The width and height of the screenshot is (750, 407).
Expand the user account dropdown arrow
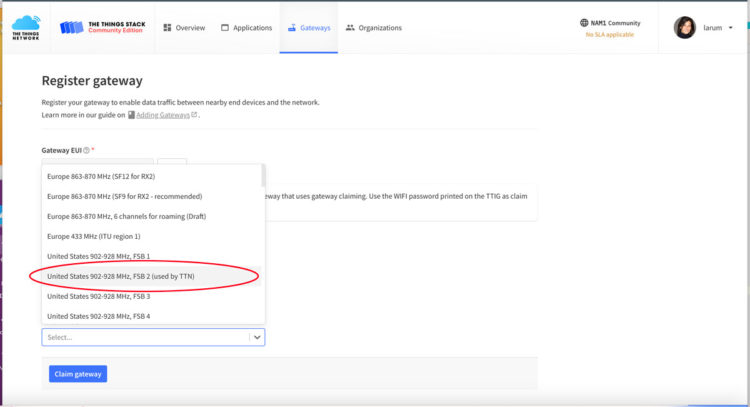click(731, 28)
